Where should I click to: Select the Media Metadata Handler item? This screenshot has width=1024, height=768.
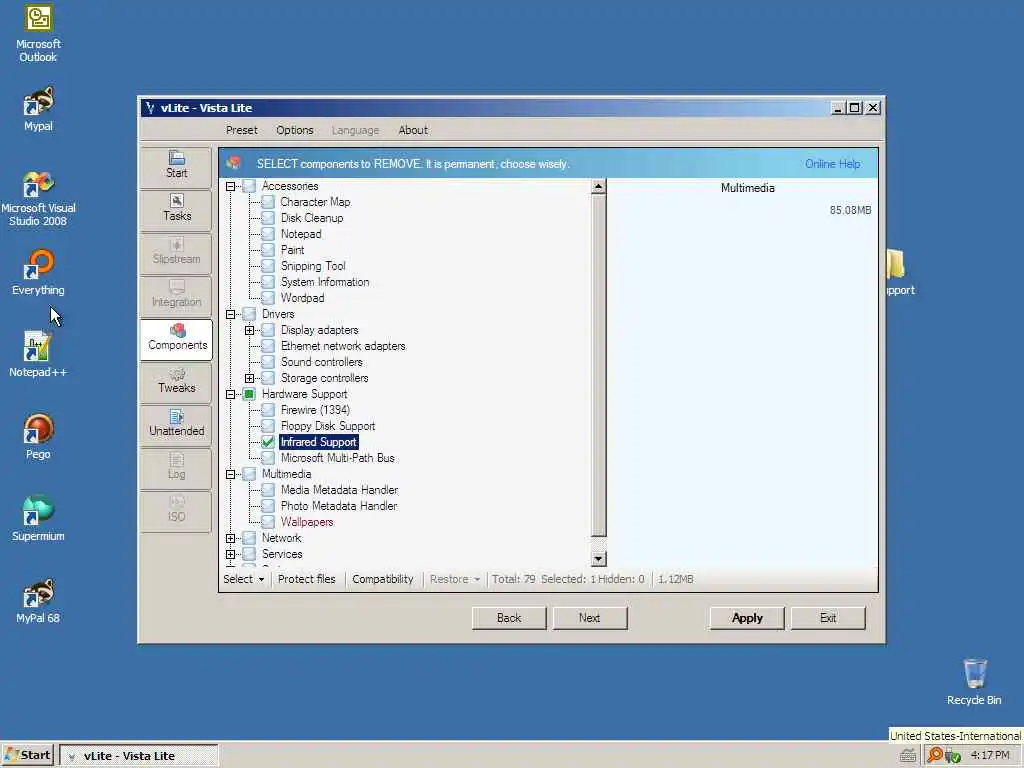point(339,490)
